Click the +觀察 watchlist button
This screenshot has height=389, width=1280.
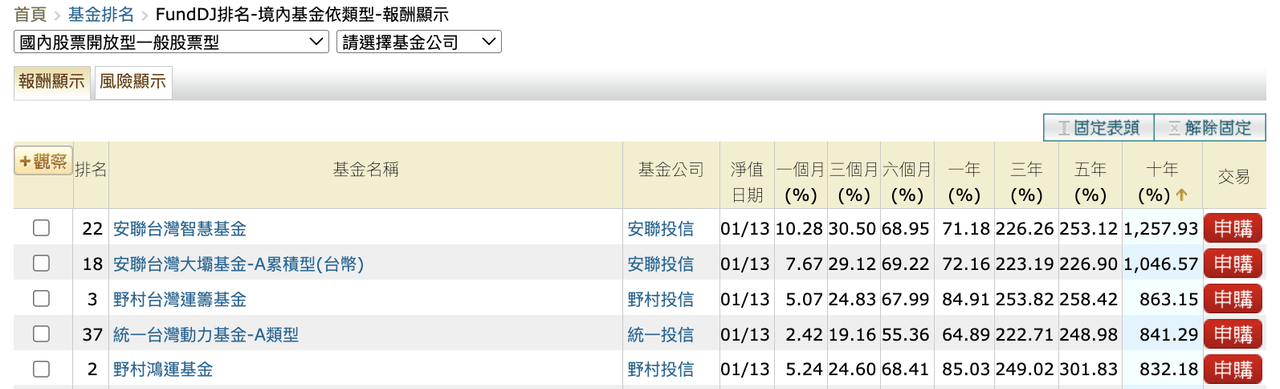tap(43, 160)
